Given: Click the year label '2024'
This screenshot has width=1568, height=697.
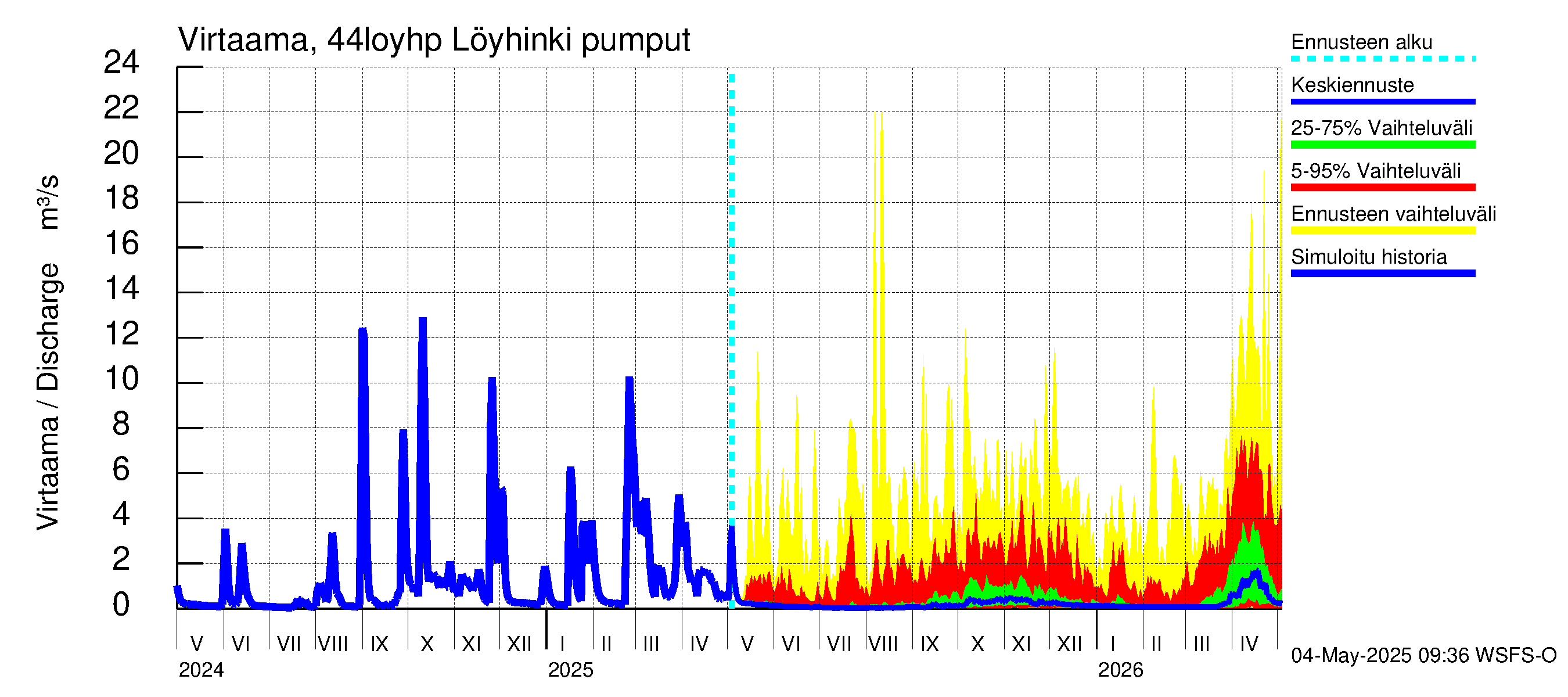Looking at the screenshot, I should 202,670.
